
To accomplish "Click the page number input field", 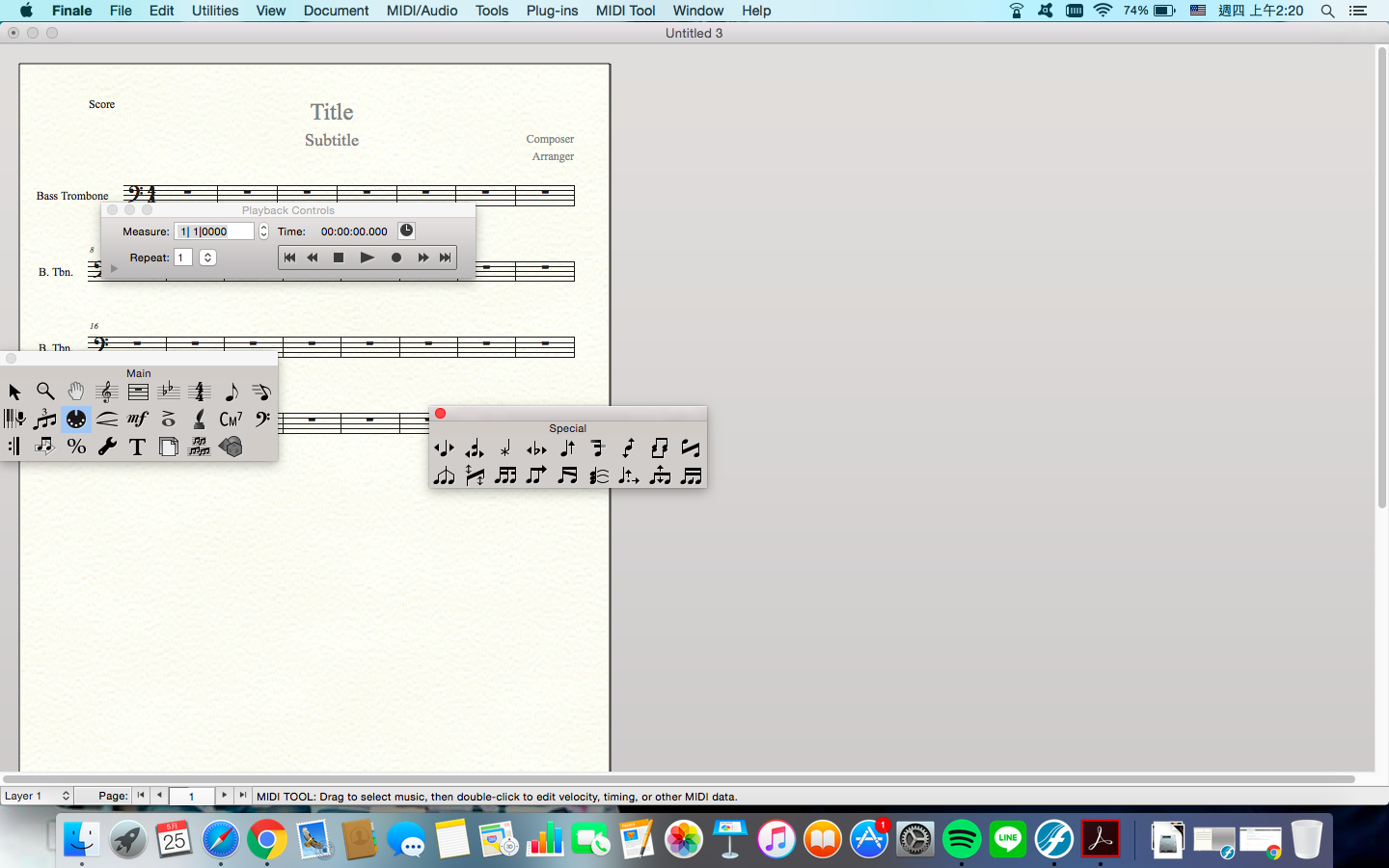I will click(x=191, y=797).
